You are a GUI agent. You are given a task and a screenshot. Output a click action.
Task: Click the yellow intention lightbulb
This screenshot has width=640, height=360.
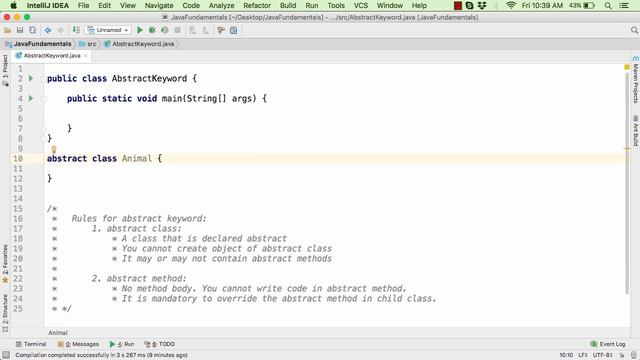[54, 149]
